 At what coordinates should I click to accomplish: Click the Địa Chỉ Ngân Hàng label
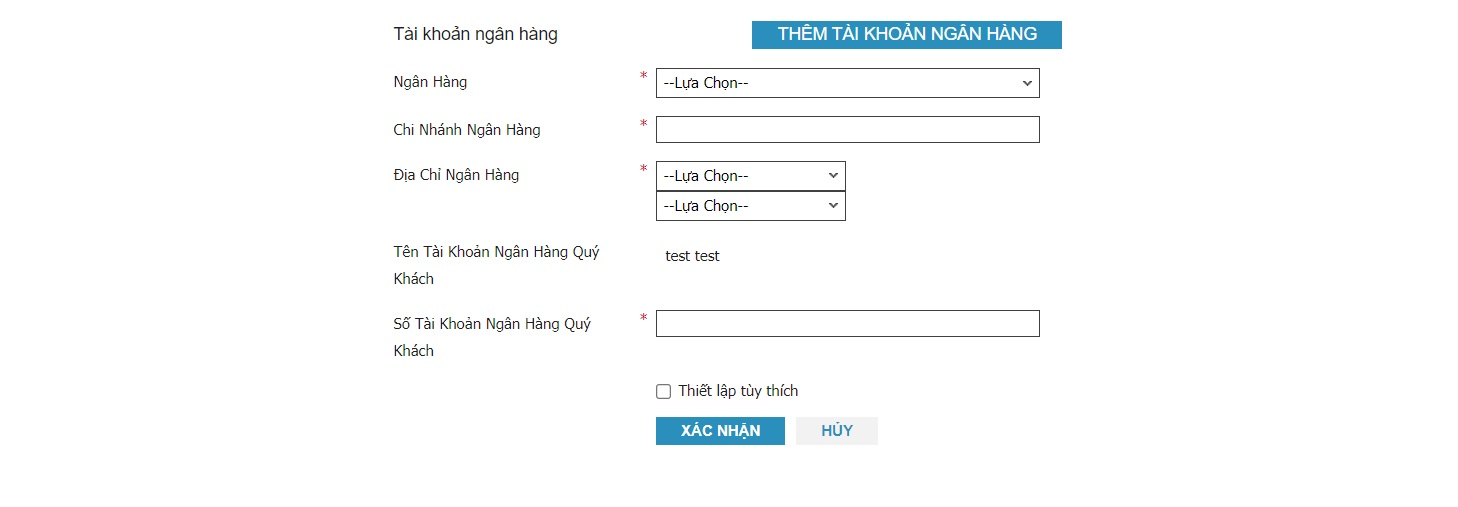[x=456, y=175]
